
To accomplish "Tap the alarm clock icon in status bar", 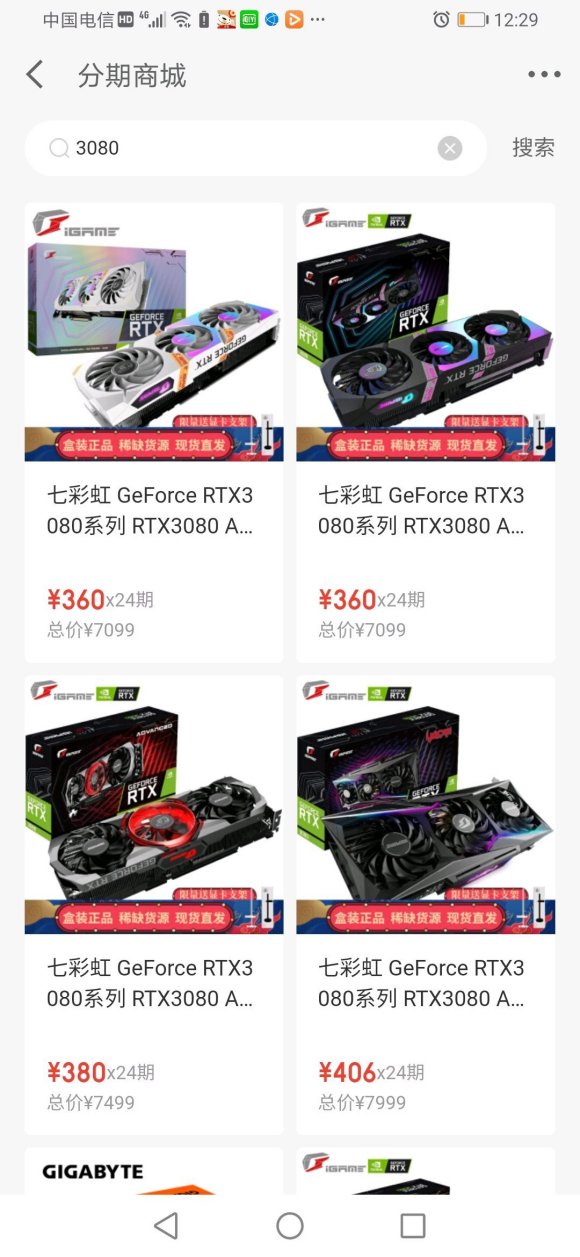I will [441, 19].
